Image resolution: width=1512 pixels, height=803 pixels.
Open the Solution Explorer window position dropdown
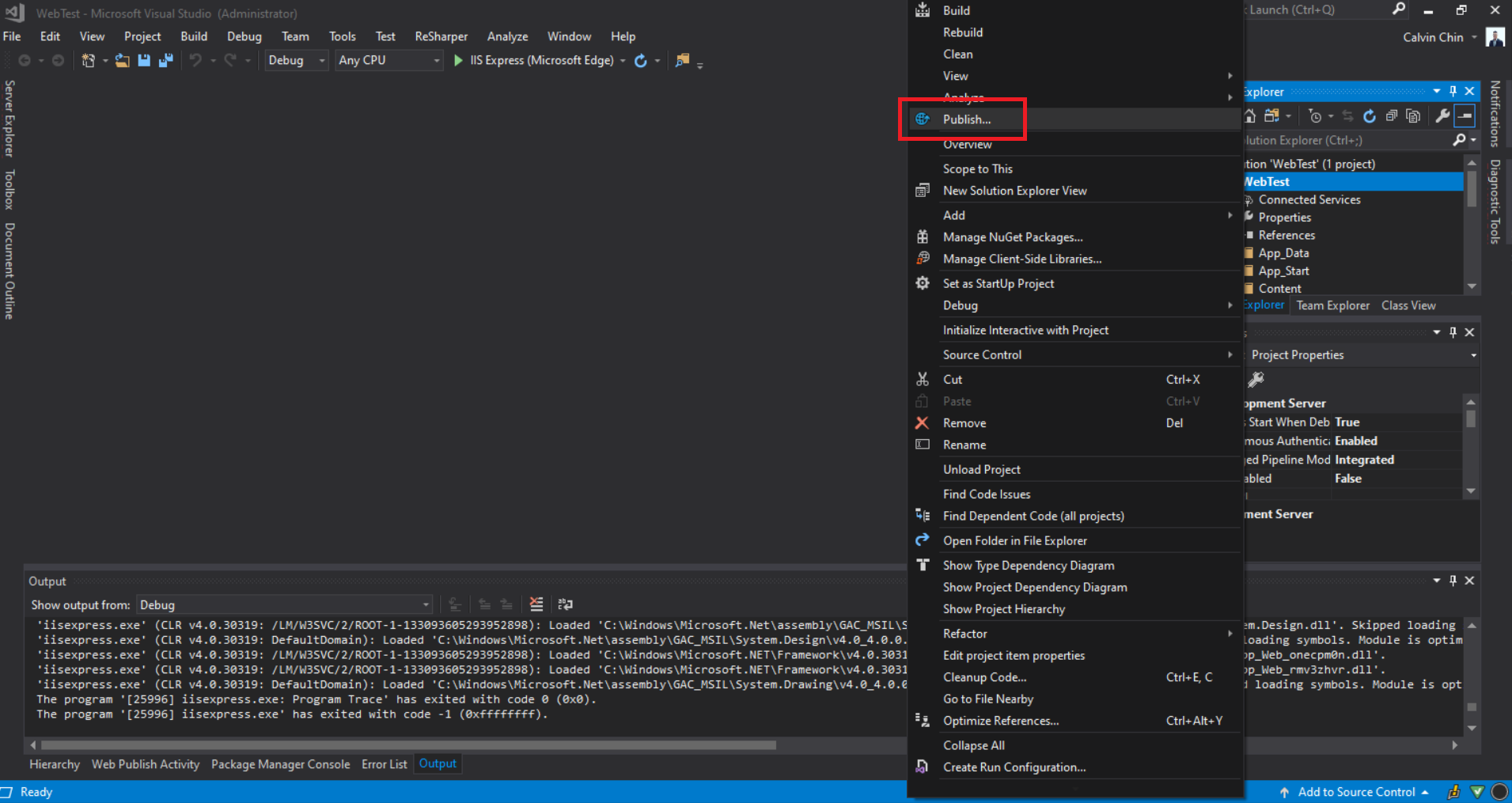coord(1437,91)
